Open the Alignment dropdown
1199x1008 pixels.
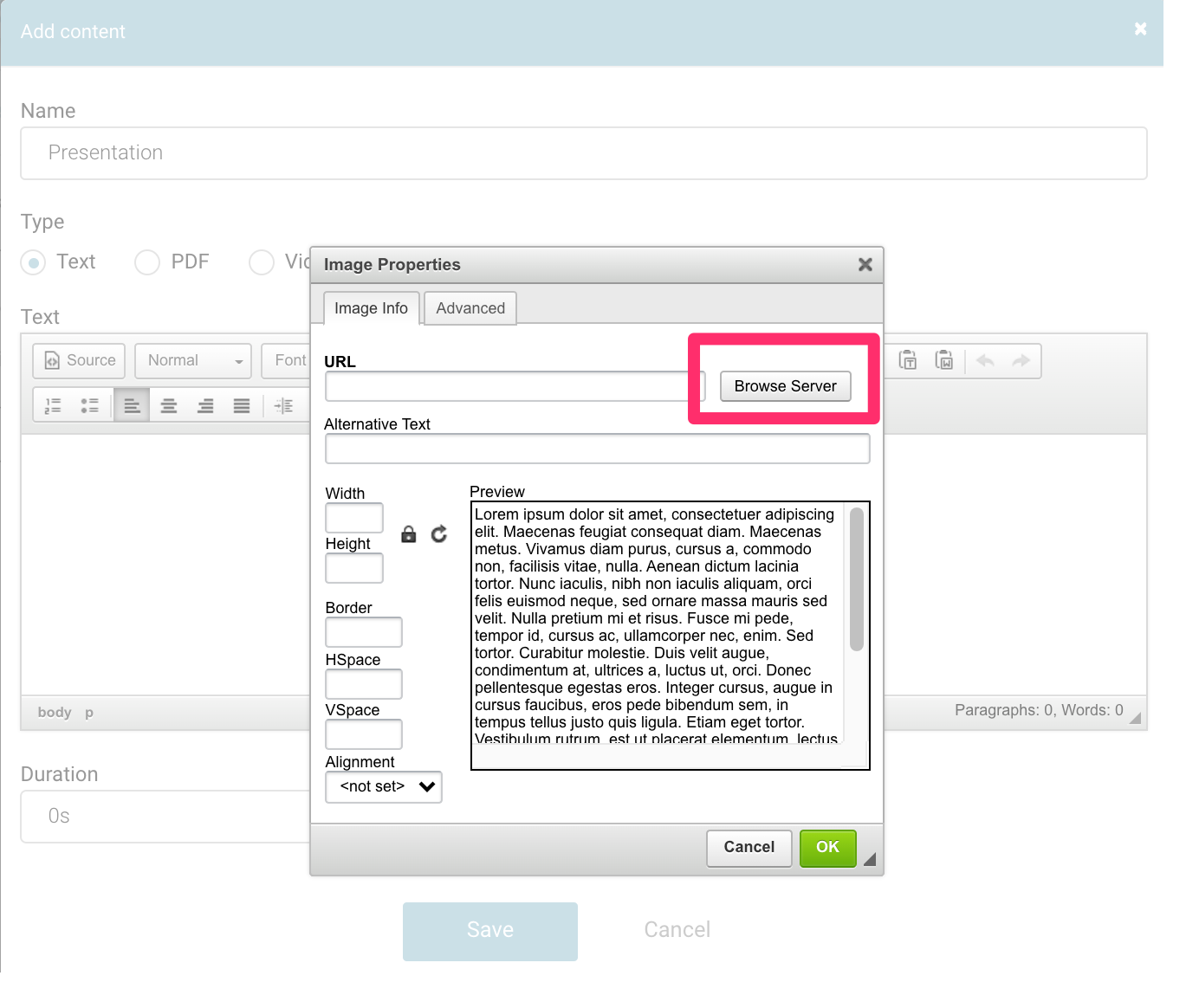(x=383, y=787)
